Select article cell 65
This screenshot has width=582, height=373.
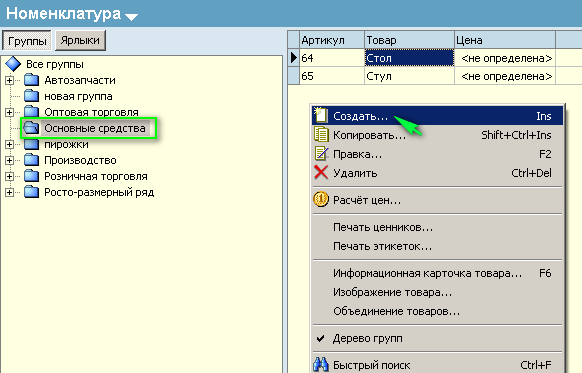click(x=331, y=76)
